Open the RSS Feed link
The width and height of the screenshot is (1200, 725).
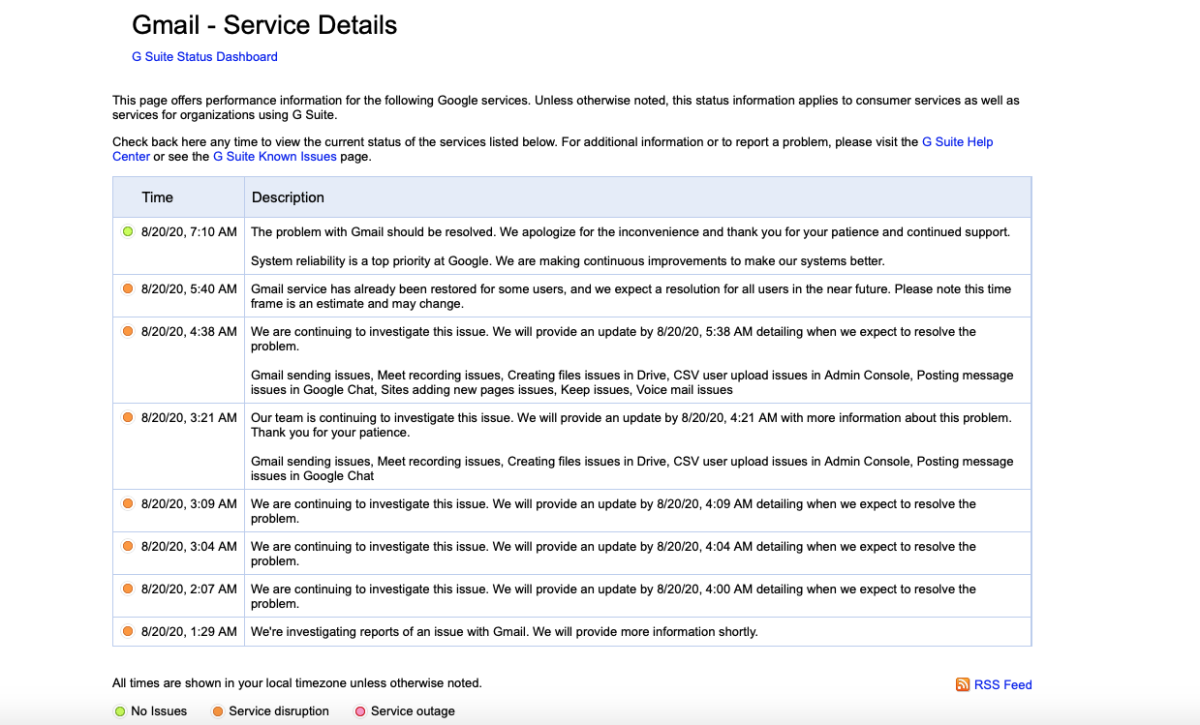pyautogui.click(x=1002, y=685)
